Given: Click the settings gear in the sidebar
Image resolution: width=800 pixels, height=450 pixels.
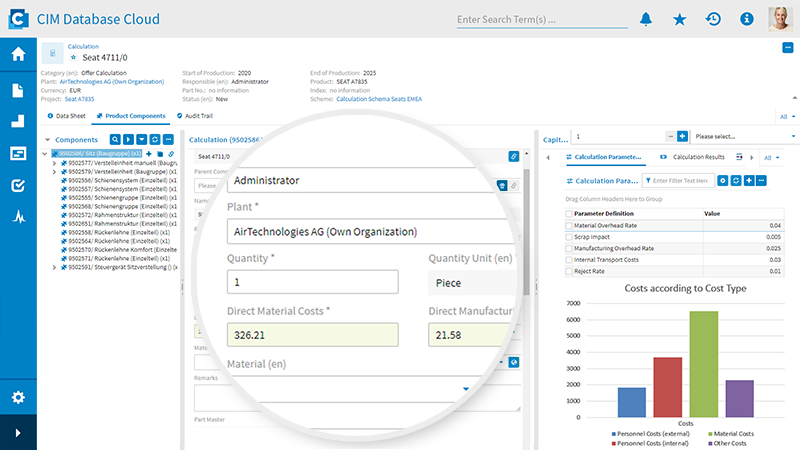Looking at the screenshot, I should click(x=18, y=397).
